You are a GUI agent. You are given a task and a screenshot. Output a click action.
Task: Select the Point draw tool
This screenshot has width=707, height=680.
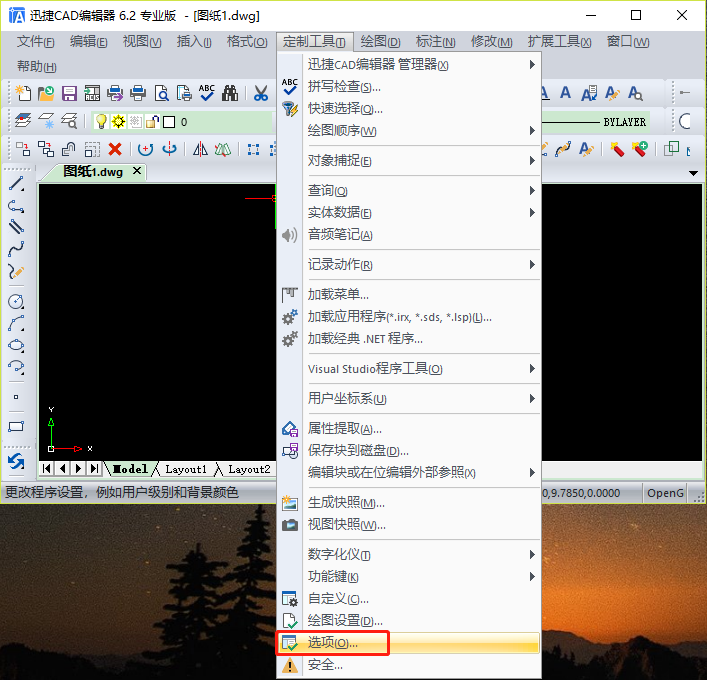pyautogui.click(x=16, y=397)
